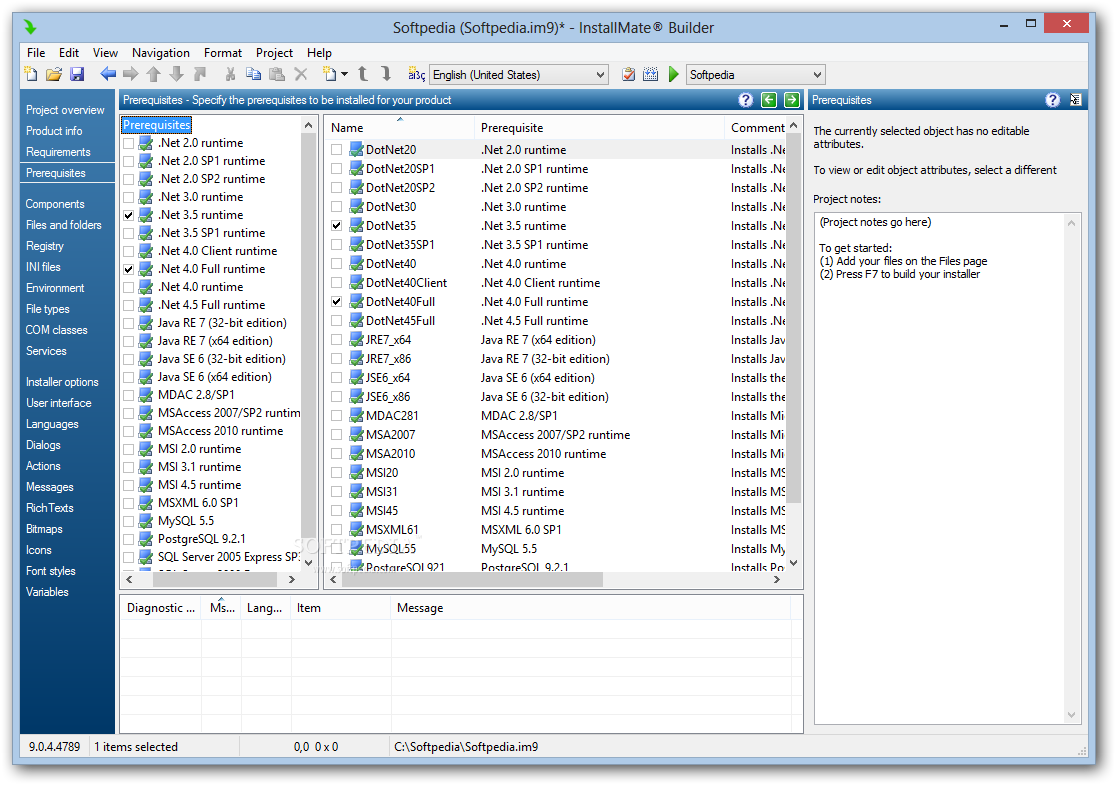Sort list by Prerequisite column header
Viewport: 1116px width, 785px height.
[x=599, y=128]
